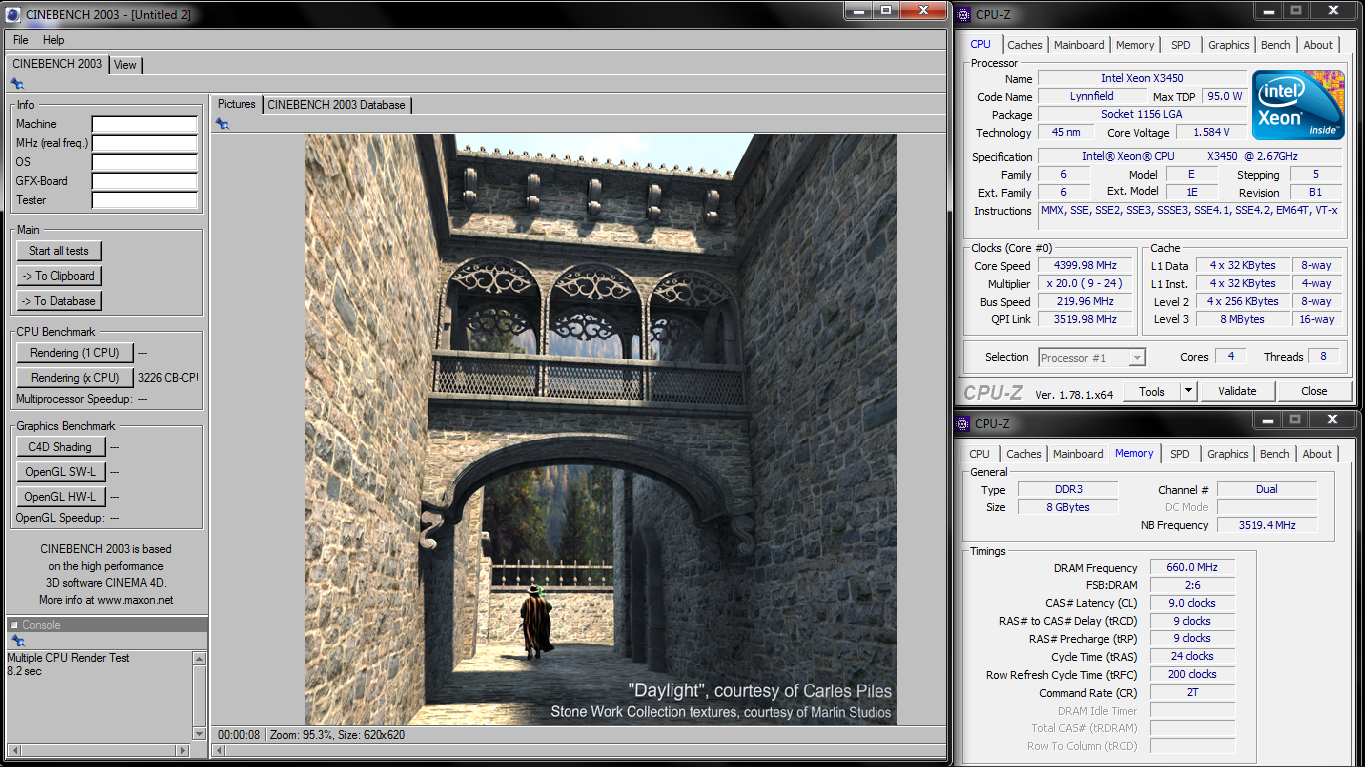This screenshot has width=1365, height=767.
Task: Select the Pictures tab
Action: click(237, 104)
